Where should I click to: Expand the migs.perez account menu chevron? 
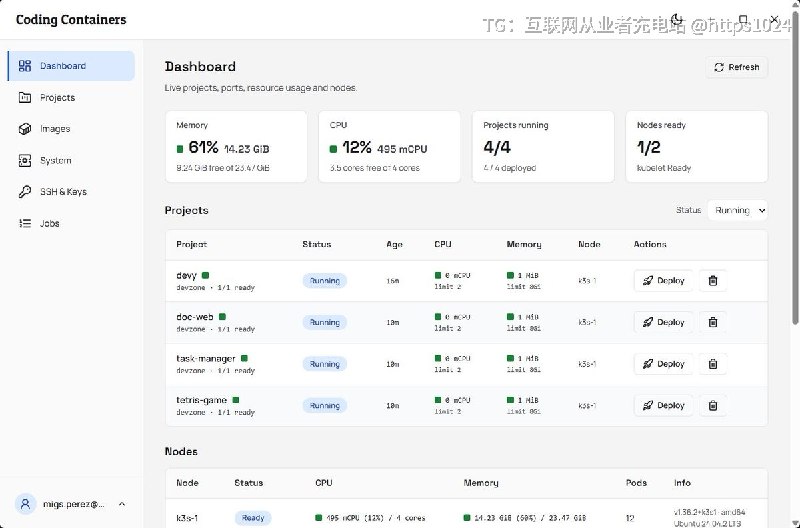pos(122,504)
